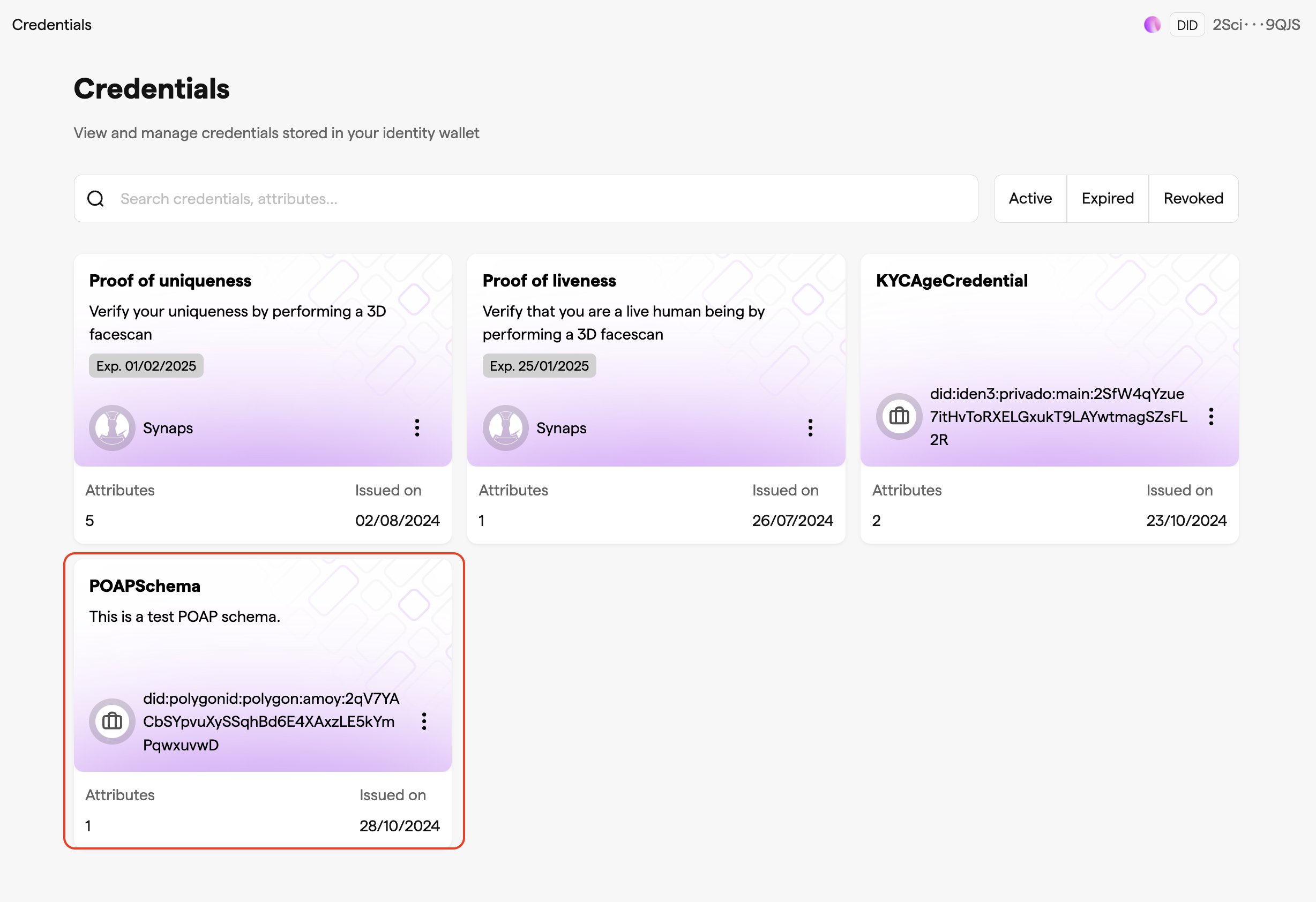Click the Credentials breadcrumb in top bar
Image resolution: width=1316 pixels, height=902 pixels.
tap(51, 25)
